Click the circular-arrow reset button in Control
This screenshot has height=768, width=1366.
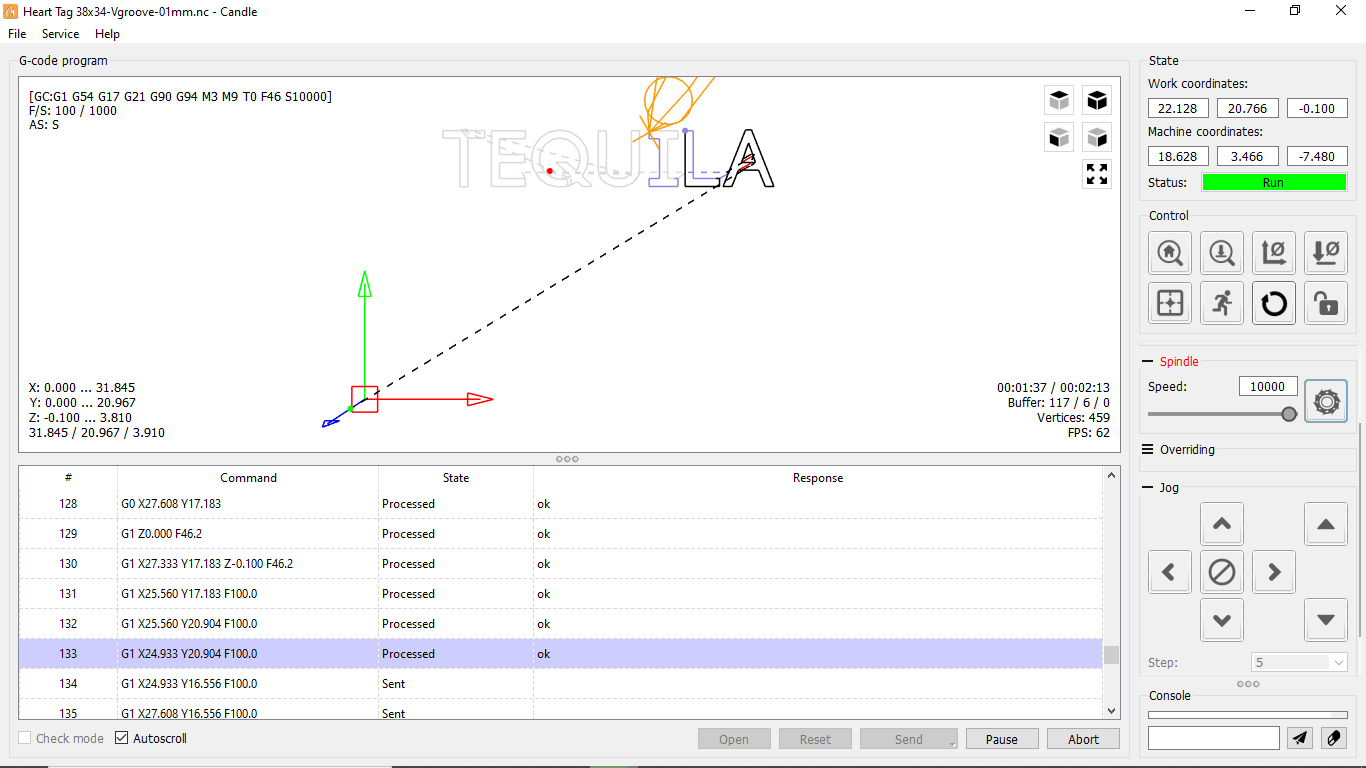coord(1274,303)
